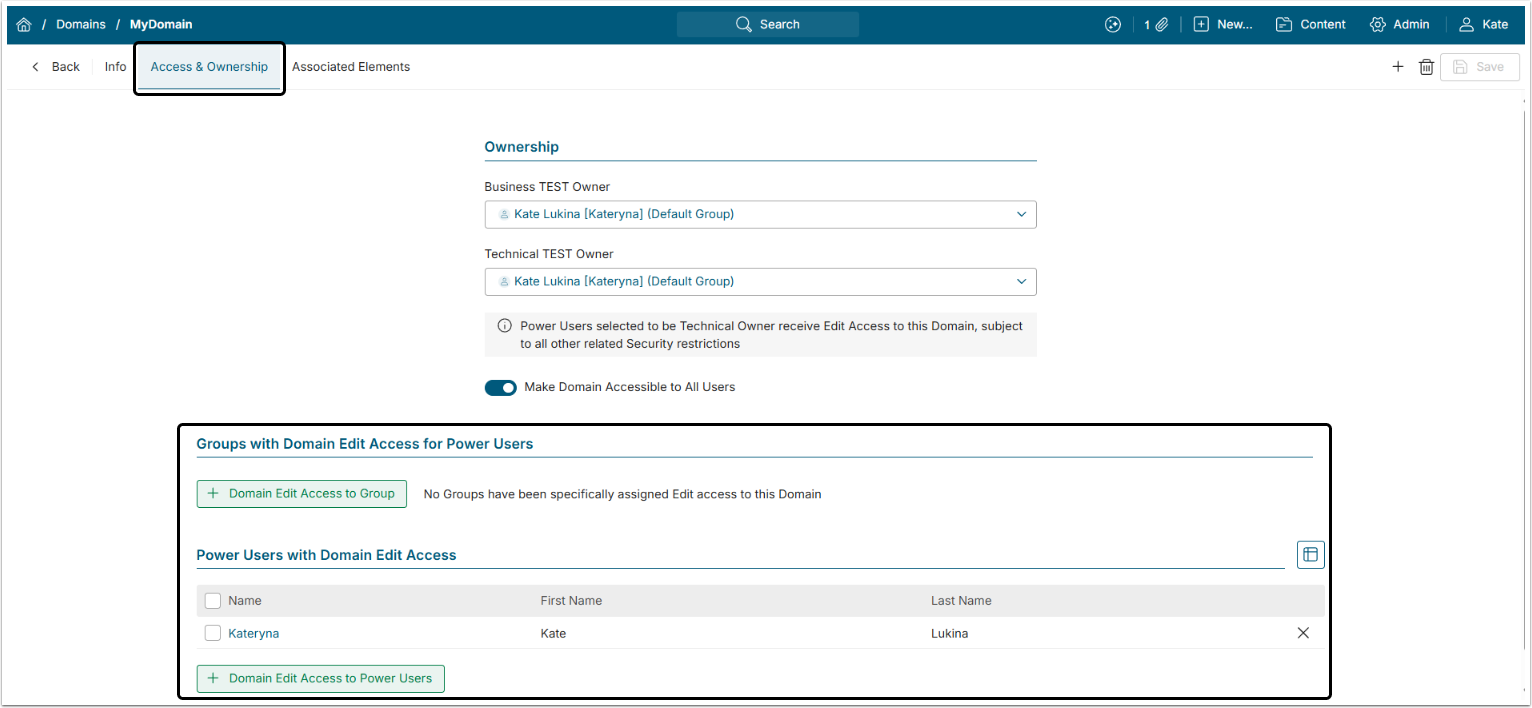Check the select-all Name header checkbox
The height and width of the screenshot is (708, 1532).
click(213, 601)
